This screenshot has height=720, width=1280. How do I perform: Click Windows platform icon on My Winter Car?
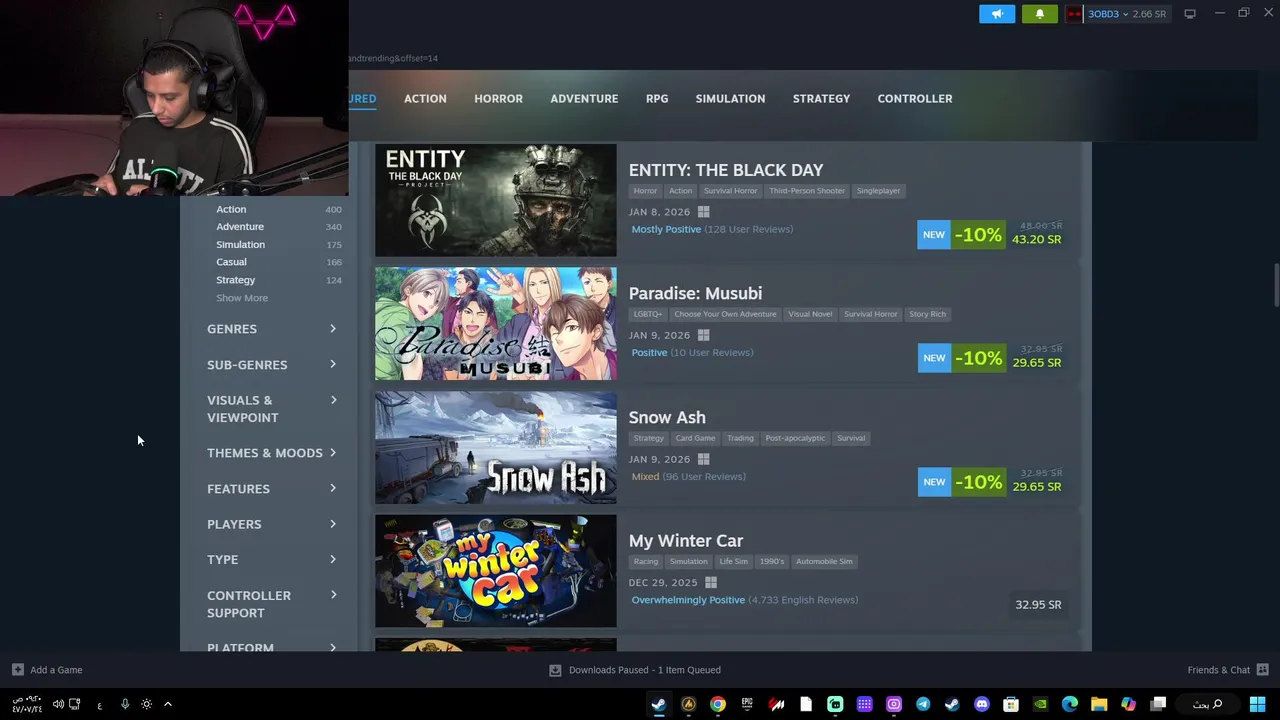(711, 582)
